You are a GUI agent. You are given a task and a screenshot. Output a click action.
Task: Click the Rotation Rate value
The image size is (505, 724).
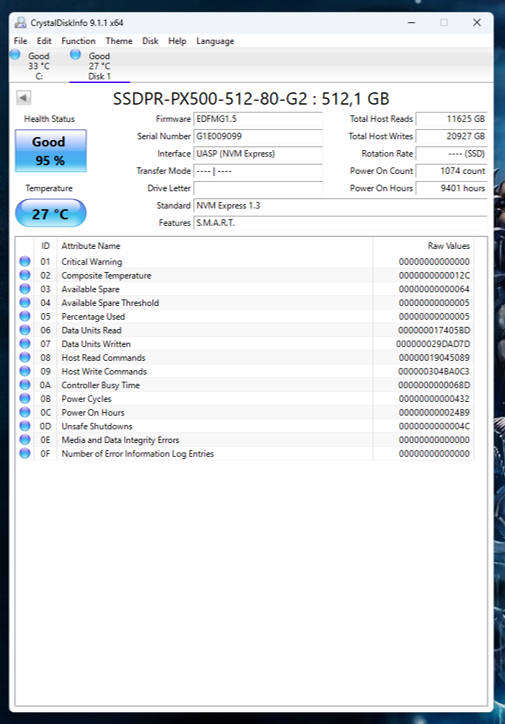(451, 153)
